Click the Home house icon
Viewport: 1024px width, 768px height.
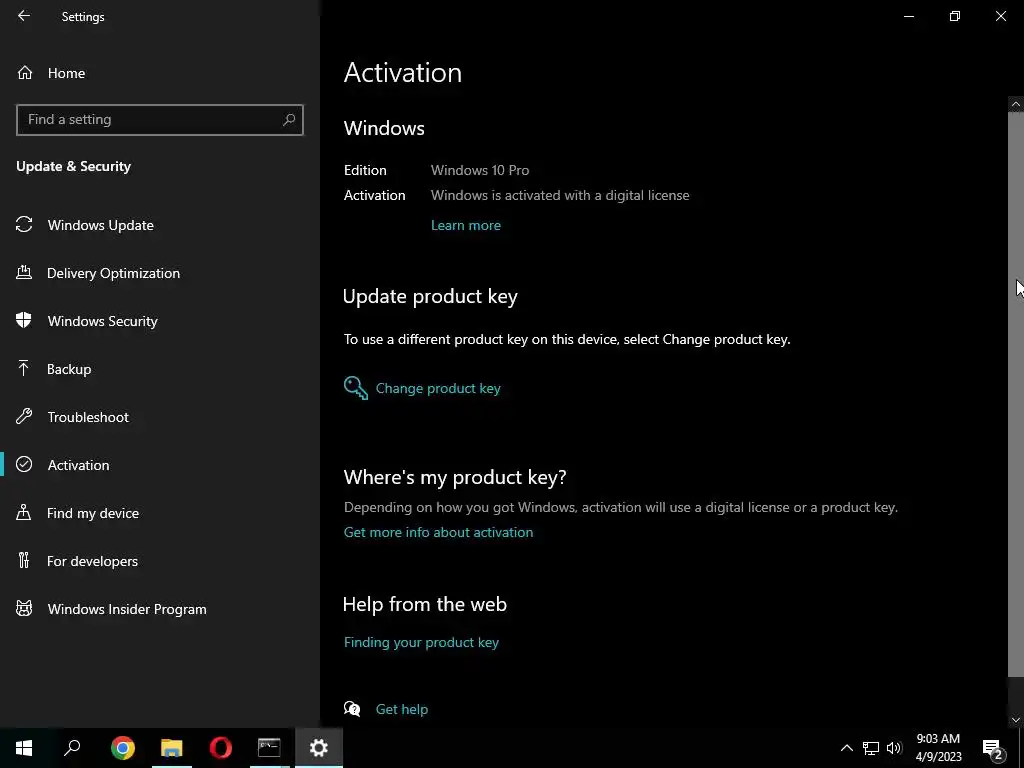click(x=25, y=72)
